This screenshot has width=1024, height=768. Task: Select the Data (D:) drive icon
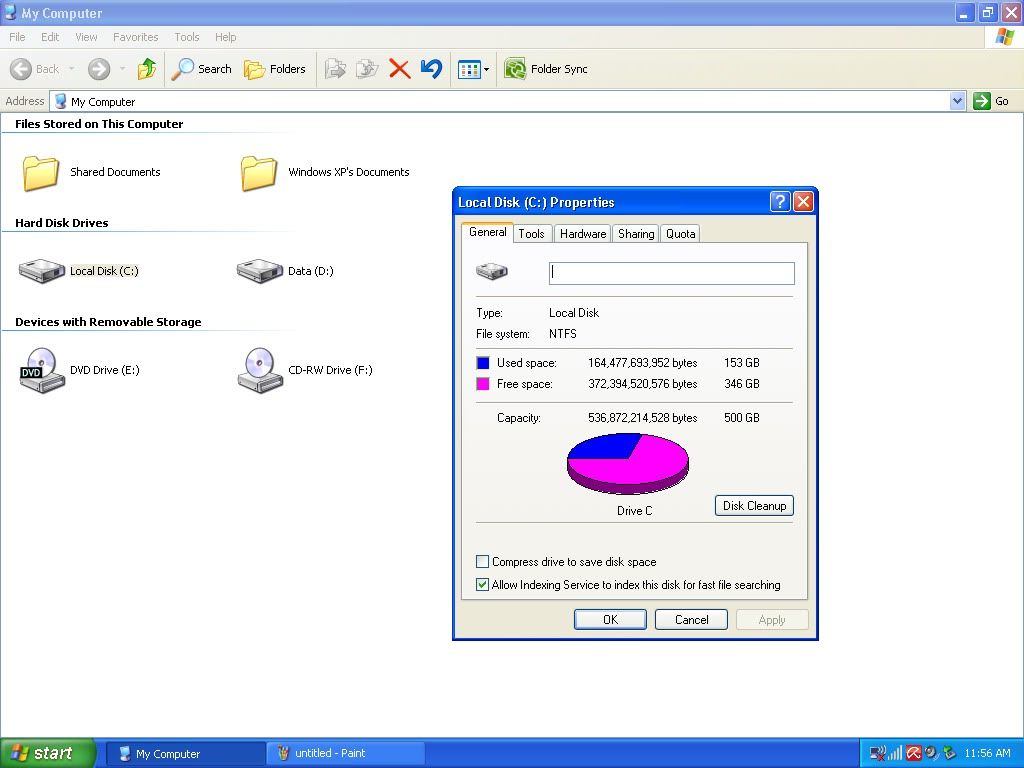click(259, 271)
